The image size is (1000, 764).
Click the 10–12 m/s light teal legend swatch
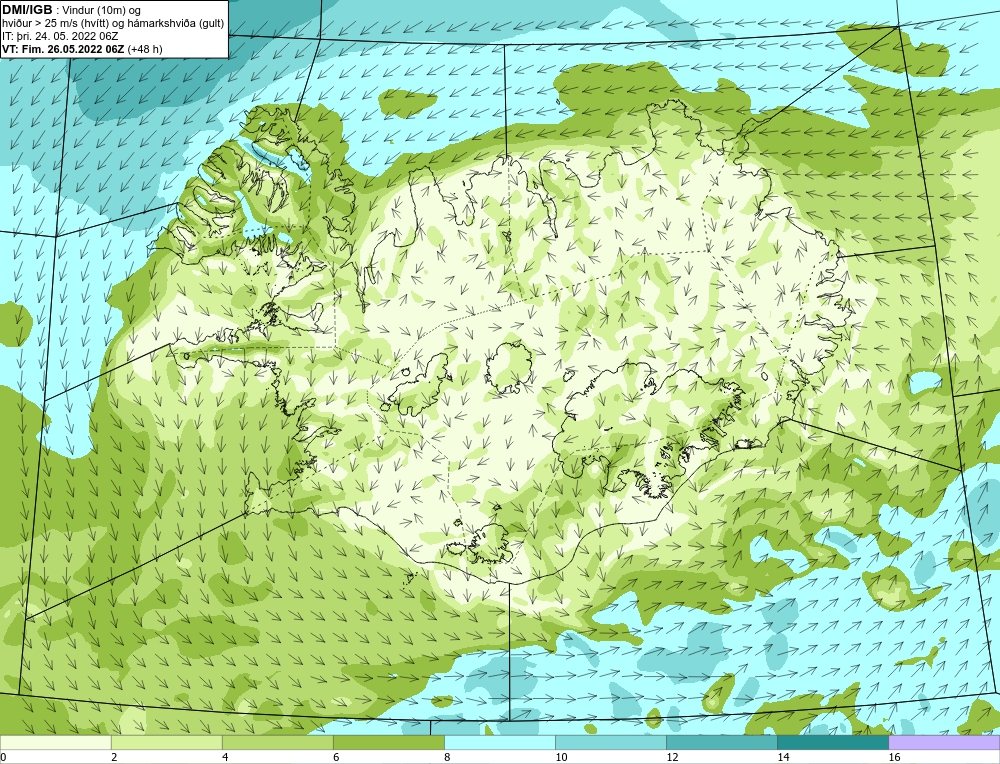click(610, 742)
